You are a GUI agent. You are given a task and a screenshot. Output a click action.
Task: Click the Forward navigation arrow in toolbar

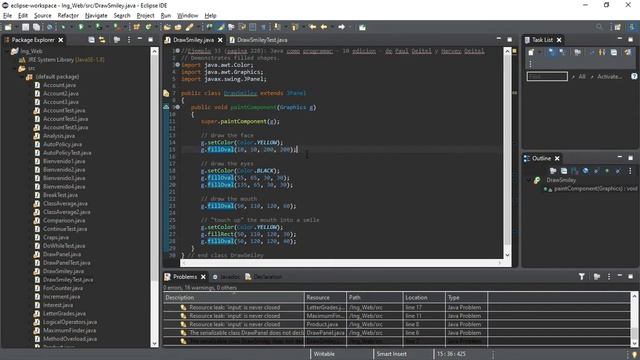point(342,27)
